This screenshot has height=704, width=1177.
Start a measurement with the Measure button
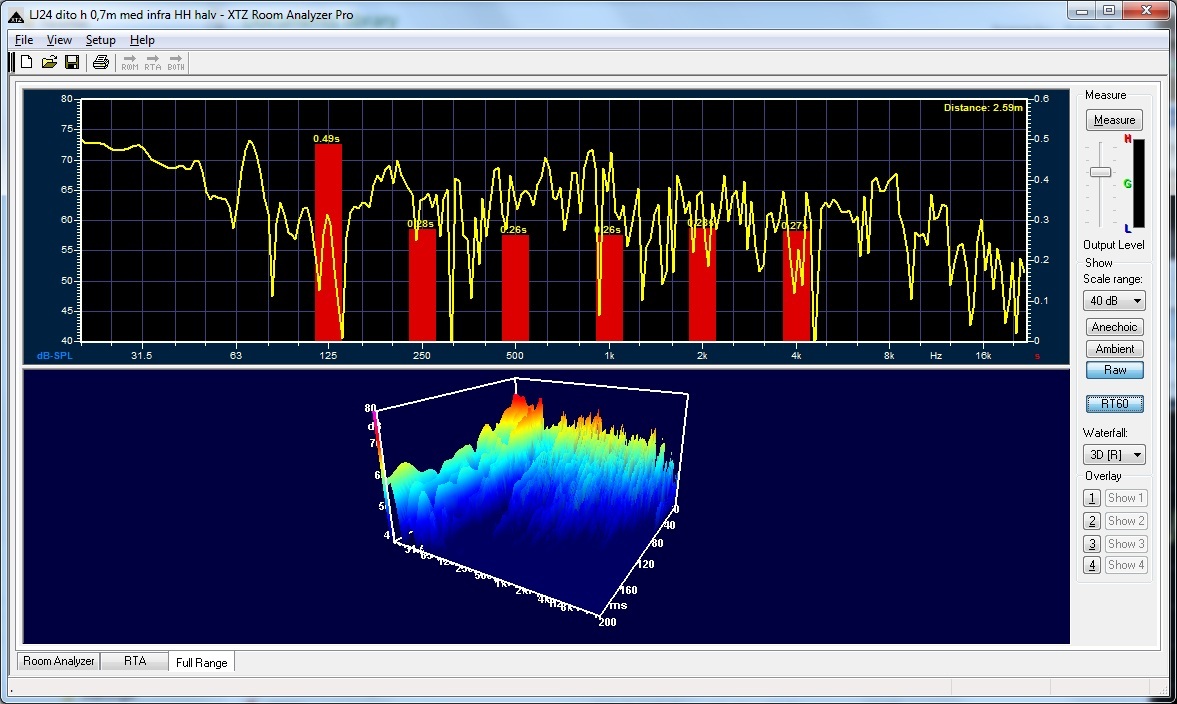point(1114,120)
